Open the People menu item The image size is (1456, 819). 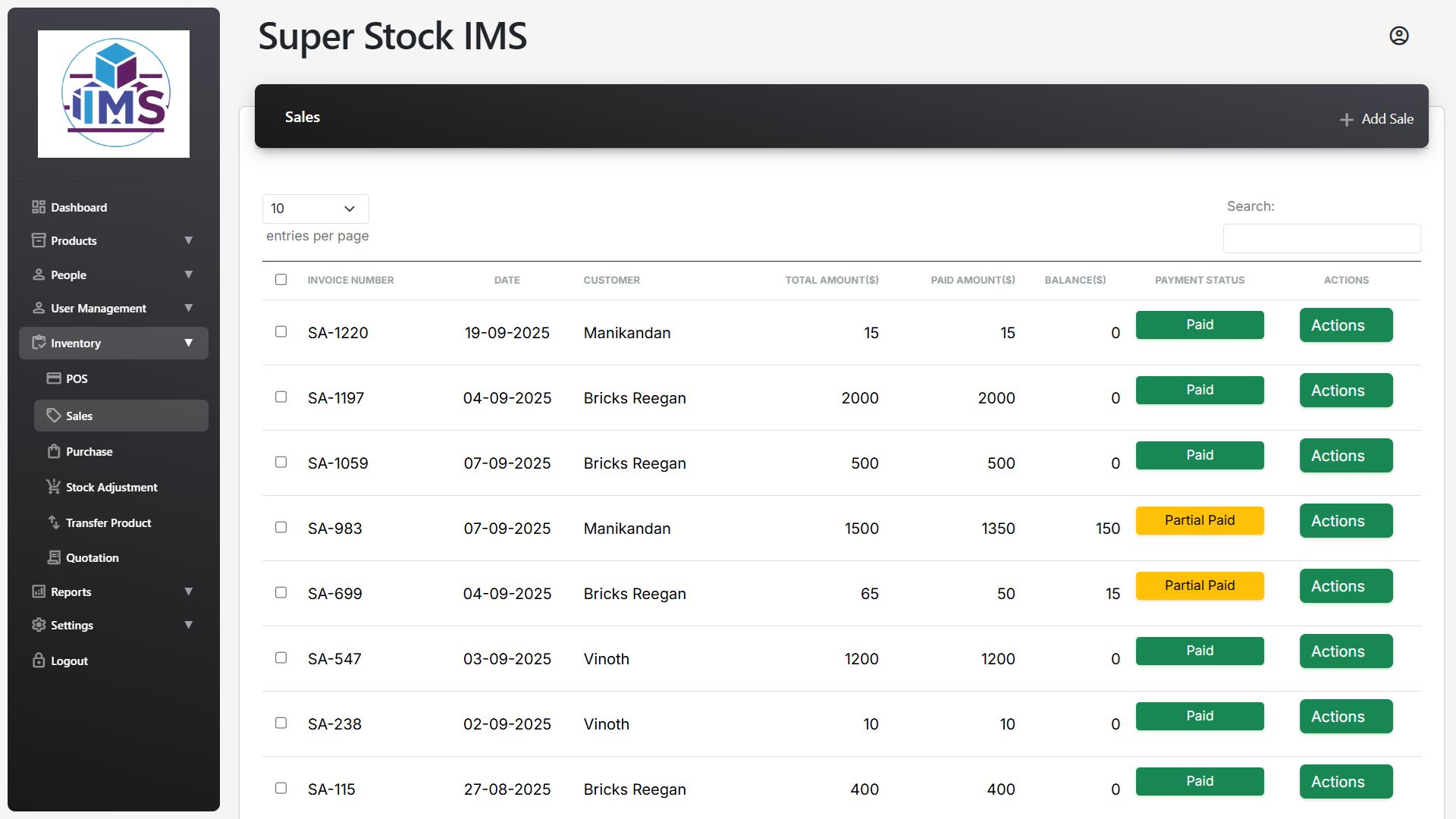(68, 275)
